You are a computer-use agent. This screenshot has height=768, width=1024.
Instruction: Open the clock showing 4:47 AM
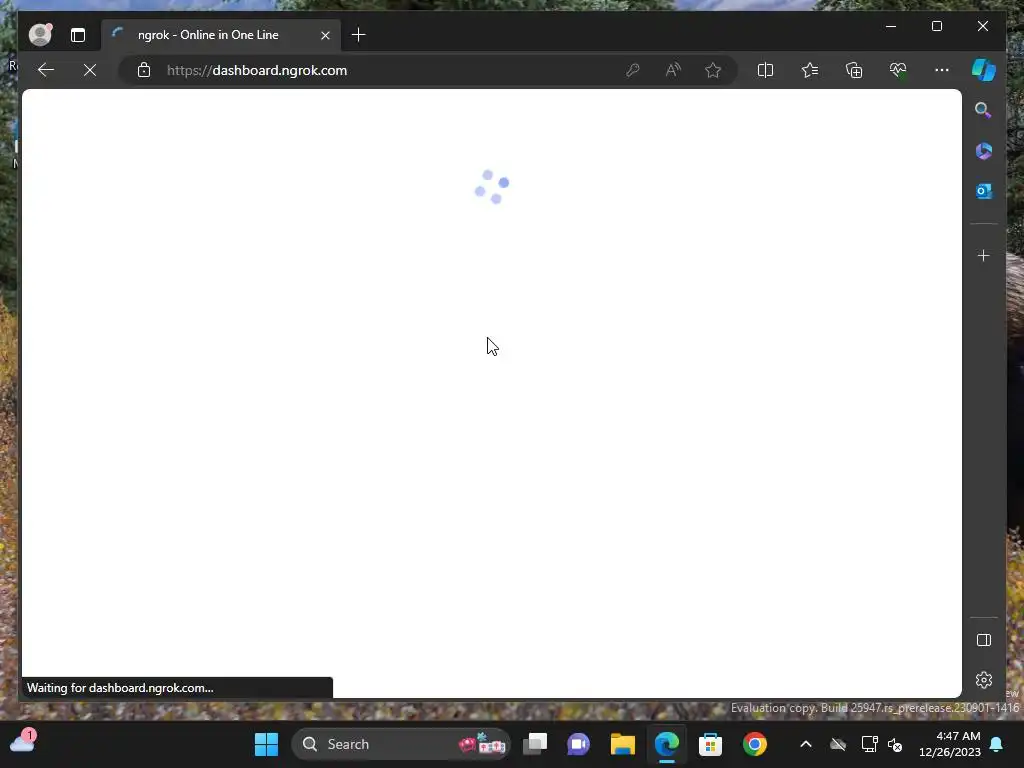click(x=949, y=744)
